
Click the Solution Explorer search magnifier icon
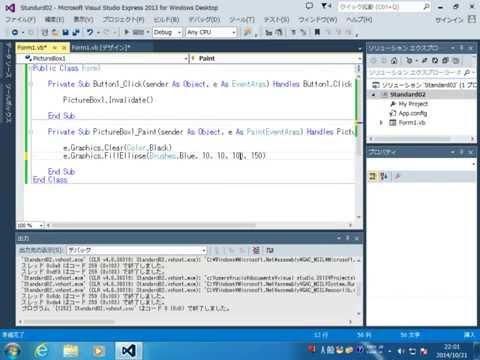click(467, 72)
